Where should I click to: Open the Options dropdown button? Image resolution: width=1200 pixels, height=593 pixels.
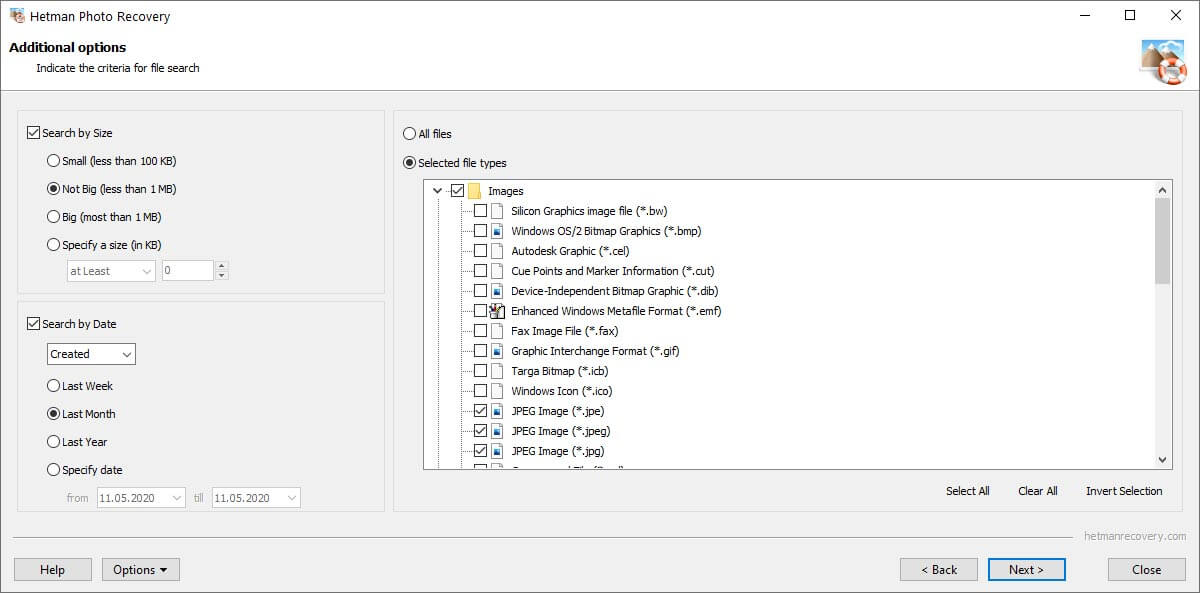[141, 570]
